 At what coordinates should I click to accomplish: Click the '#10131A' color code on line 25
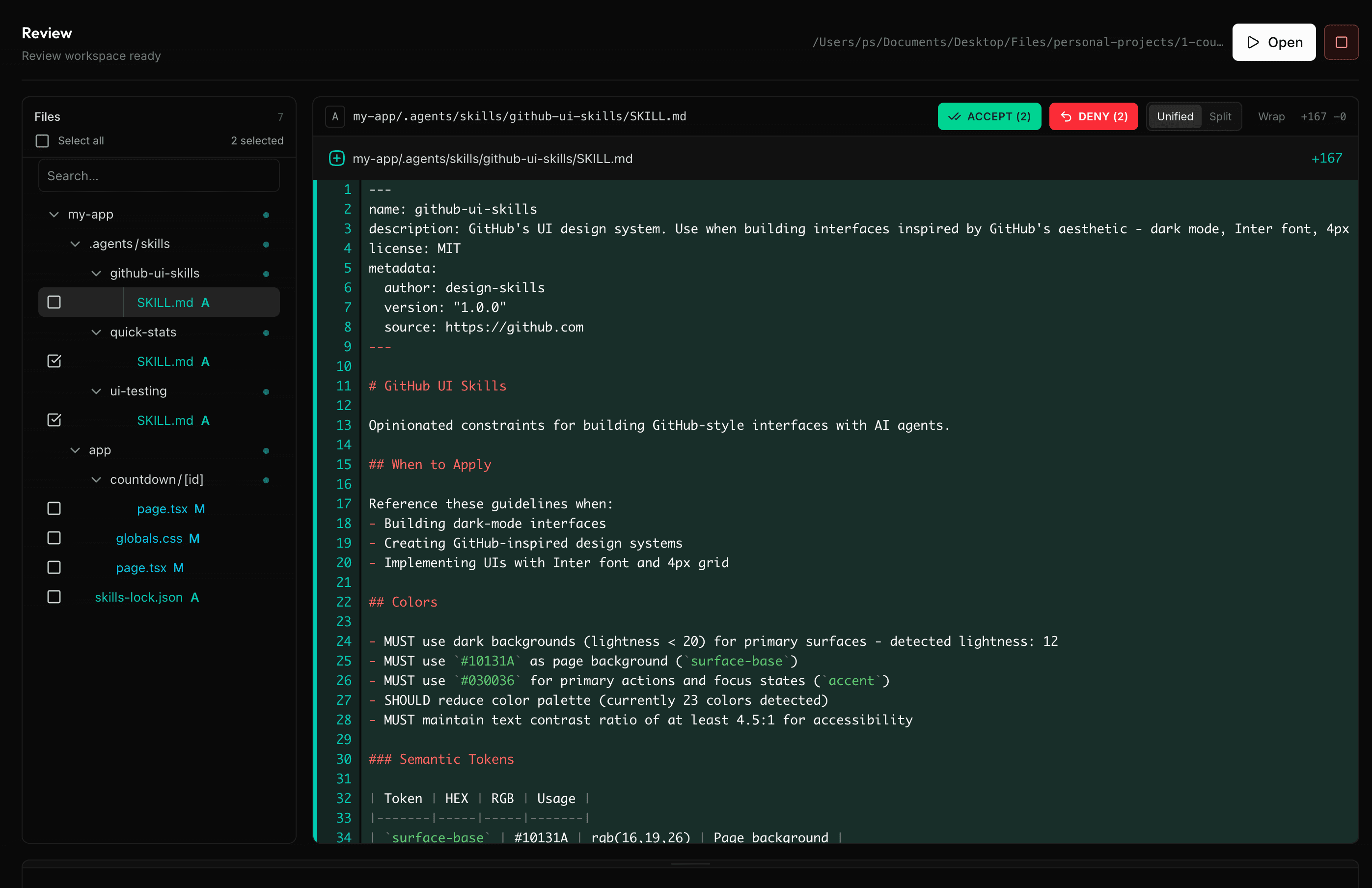(487, 661)
